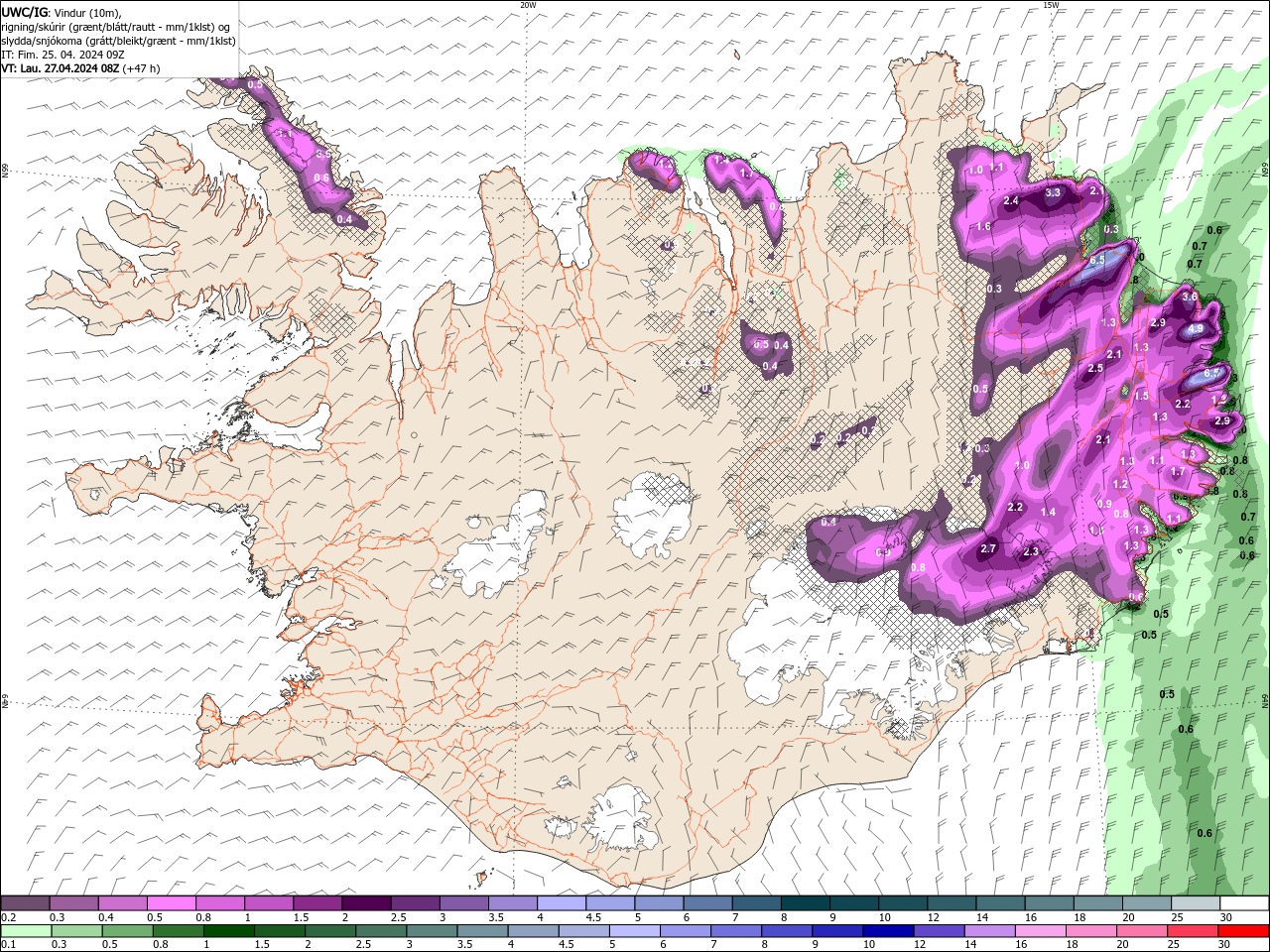This screenshot has width=1270, height=952.
Task: Click the '3.6' precipitation value on the east coast
Action: 1191,297
